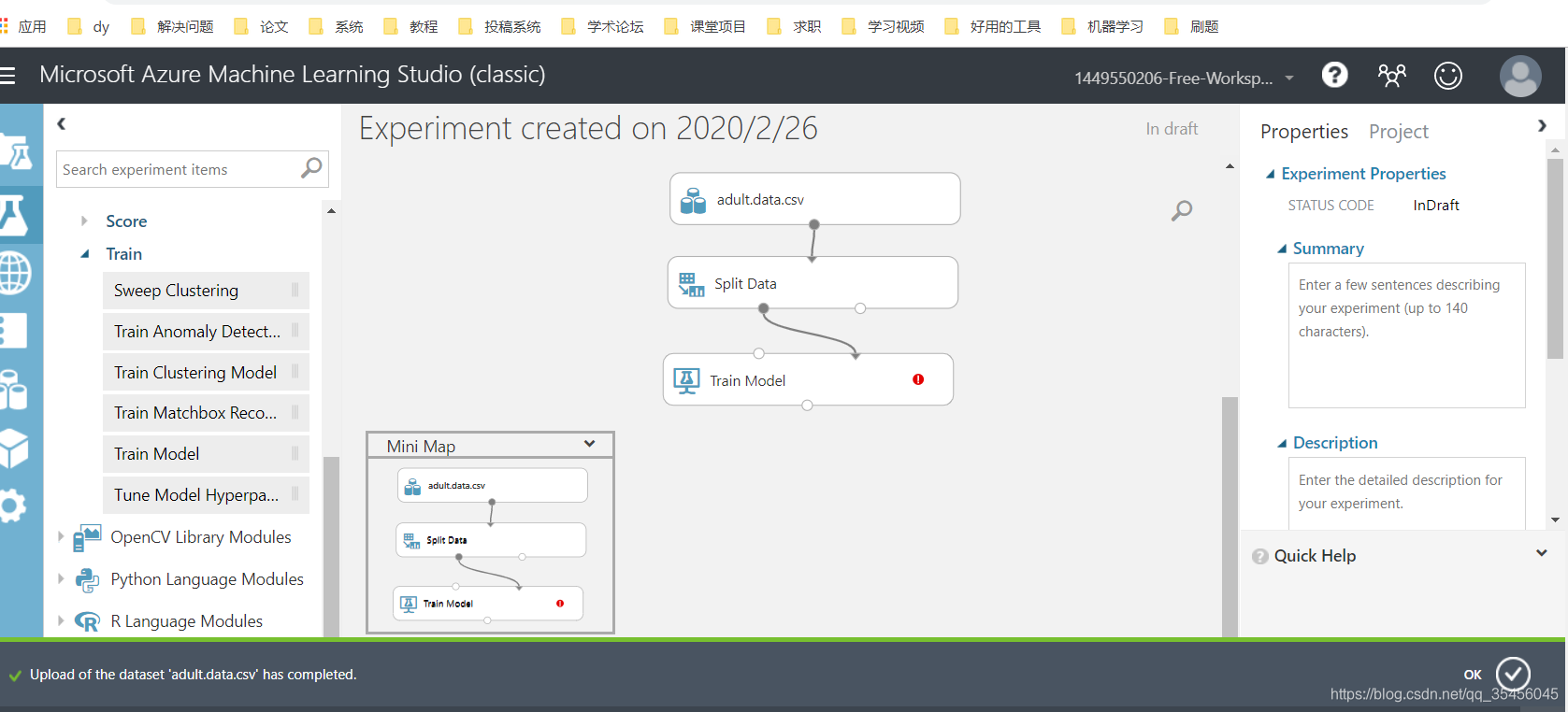Click the OpenCV Library Modules icon
1568x712 pixels.
[x=87, y=537]
